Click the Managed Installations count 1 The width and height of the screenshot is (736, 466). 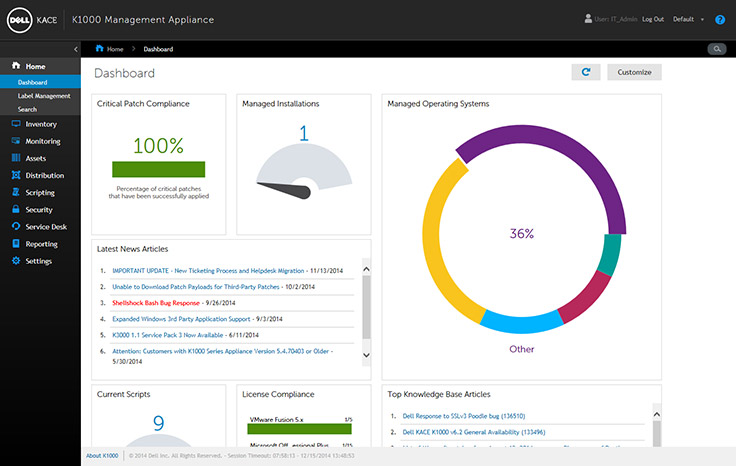[x=304, y=133]
